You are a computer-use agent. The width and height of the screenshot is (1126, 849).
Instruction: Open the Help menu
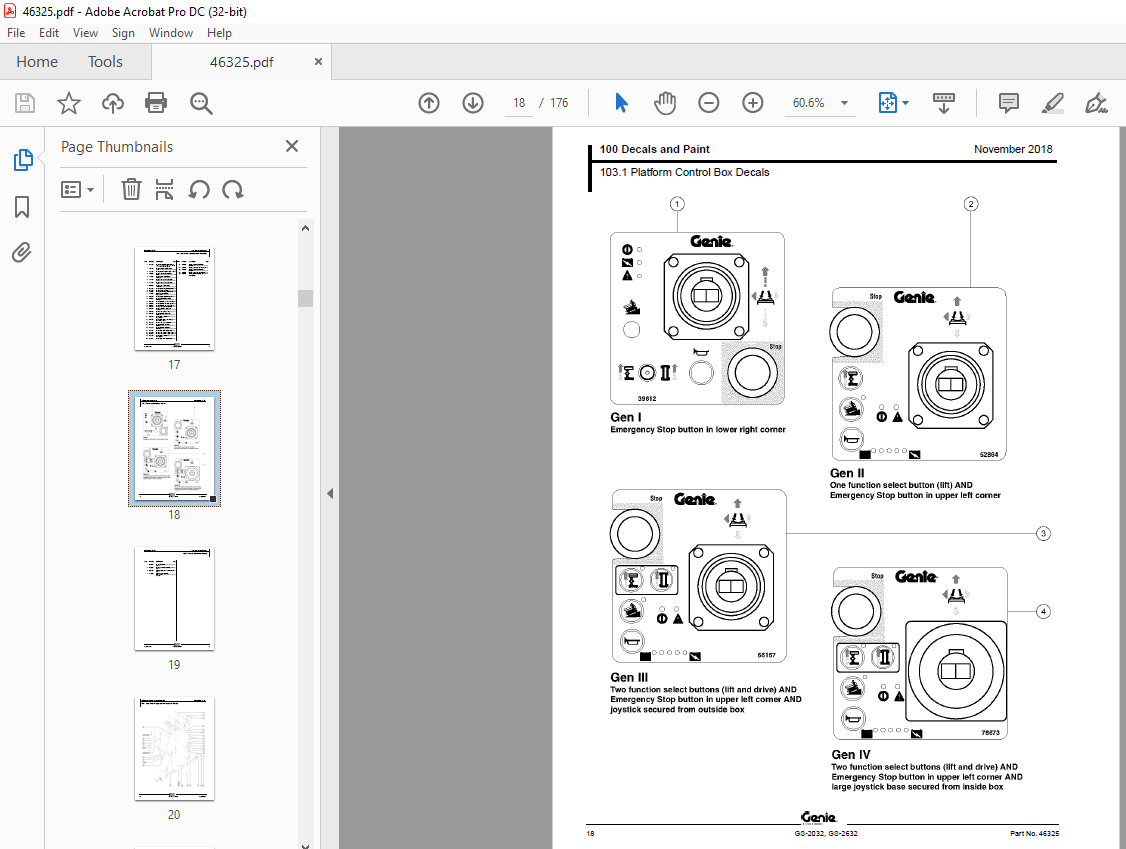219,33
